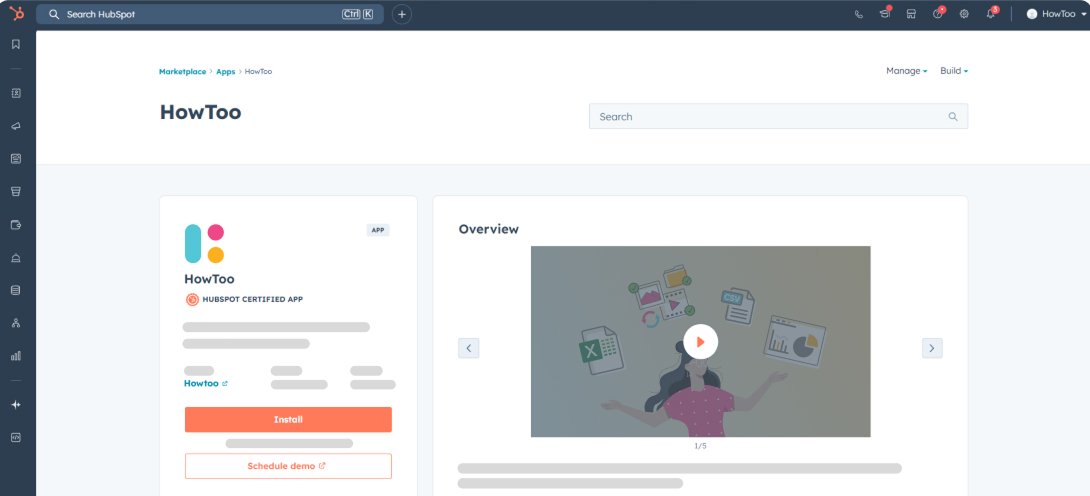Open the calling phone icon
Viewport: 1090px width, 496px height.
click(859, 14)
